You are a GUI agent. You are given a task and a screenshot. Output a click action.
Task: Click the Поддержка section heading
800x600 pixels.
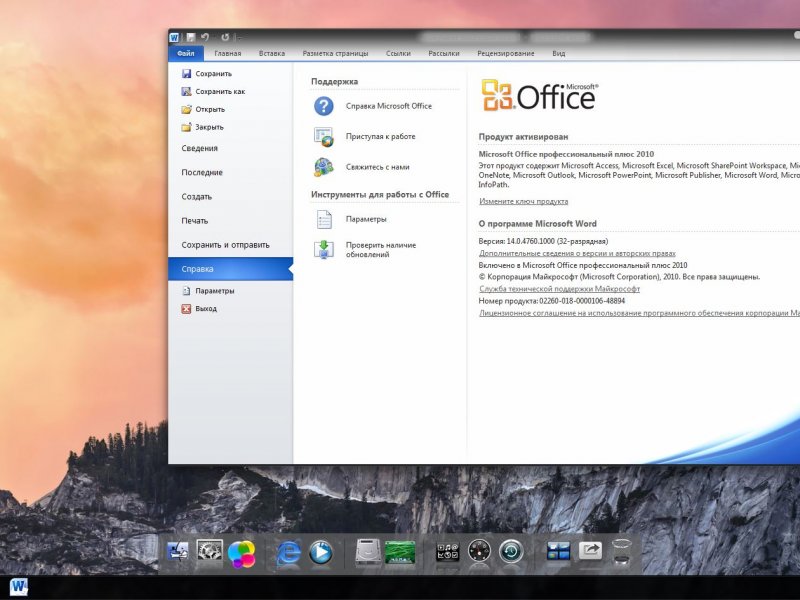click(x=334, y=82)
